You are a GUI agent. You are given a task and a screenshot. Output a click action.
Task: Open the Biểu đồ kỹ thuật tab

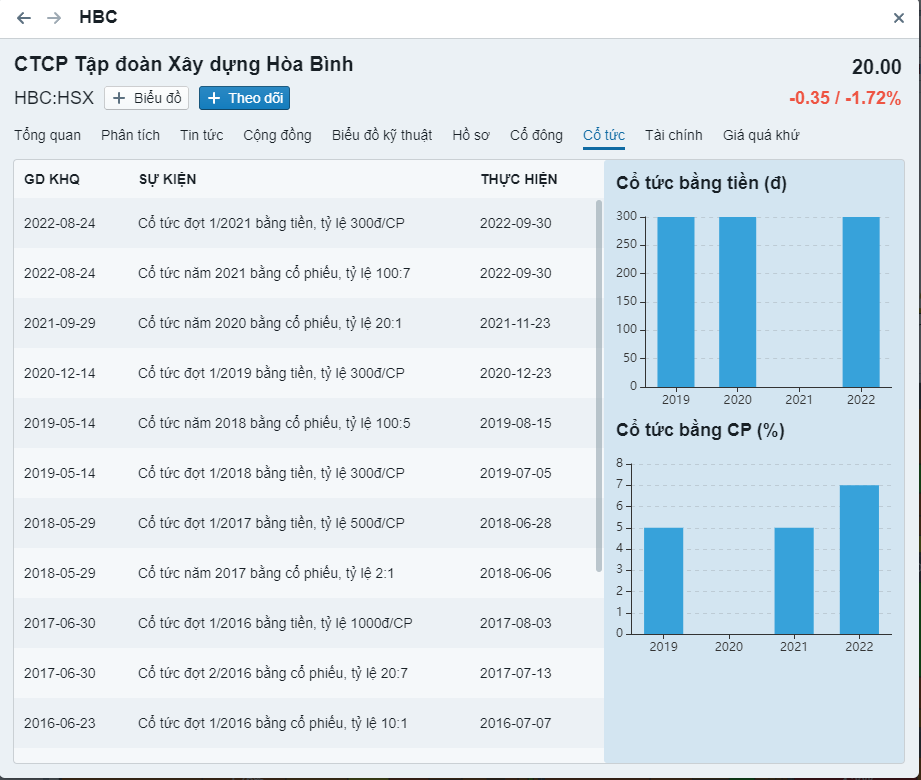(x=381, y=135)
